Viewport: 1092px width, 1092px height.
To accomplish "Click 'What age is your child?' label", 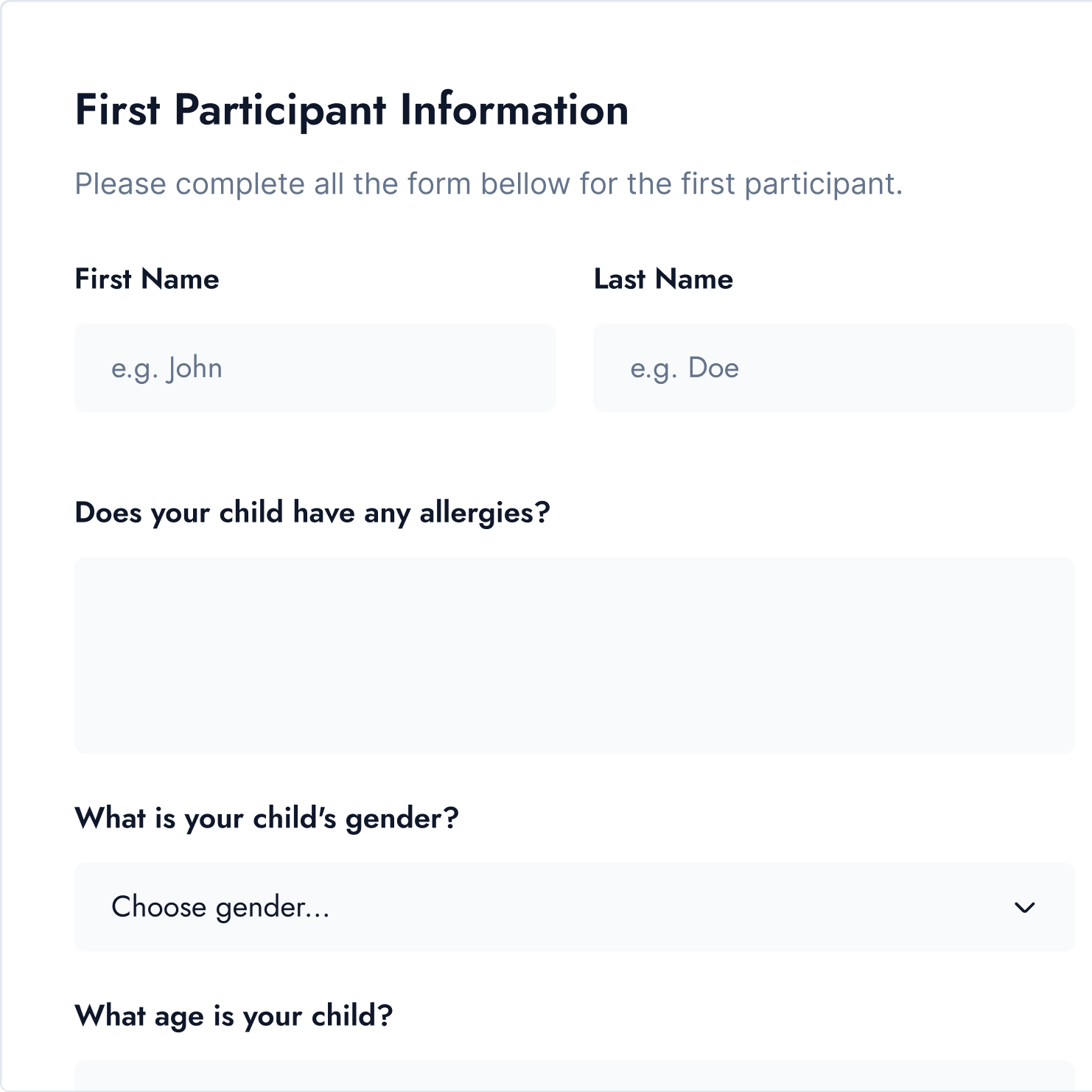I will point(234,1016).
